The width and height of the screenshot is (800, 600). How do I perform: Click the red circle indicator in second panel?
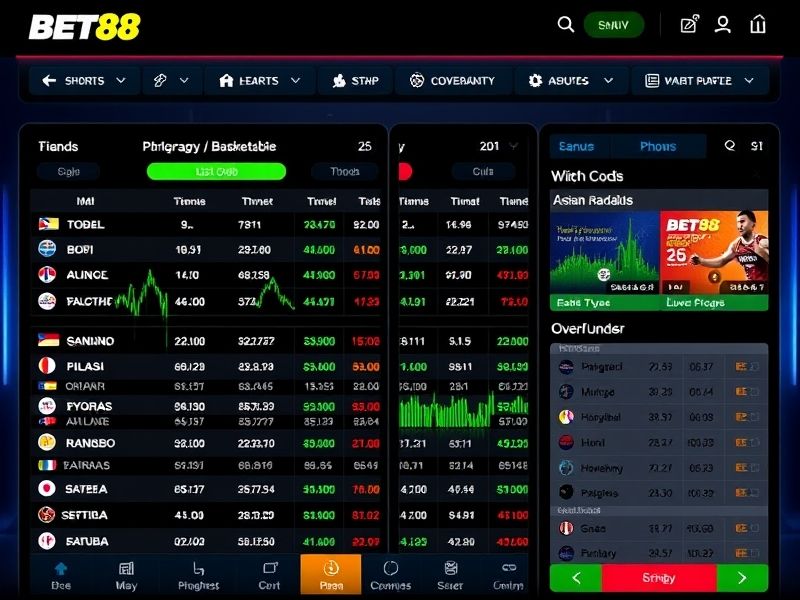pyautogui.click(x=405, y=171)
